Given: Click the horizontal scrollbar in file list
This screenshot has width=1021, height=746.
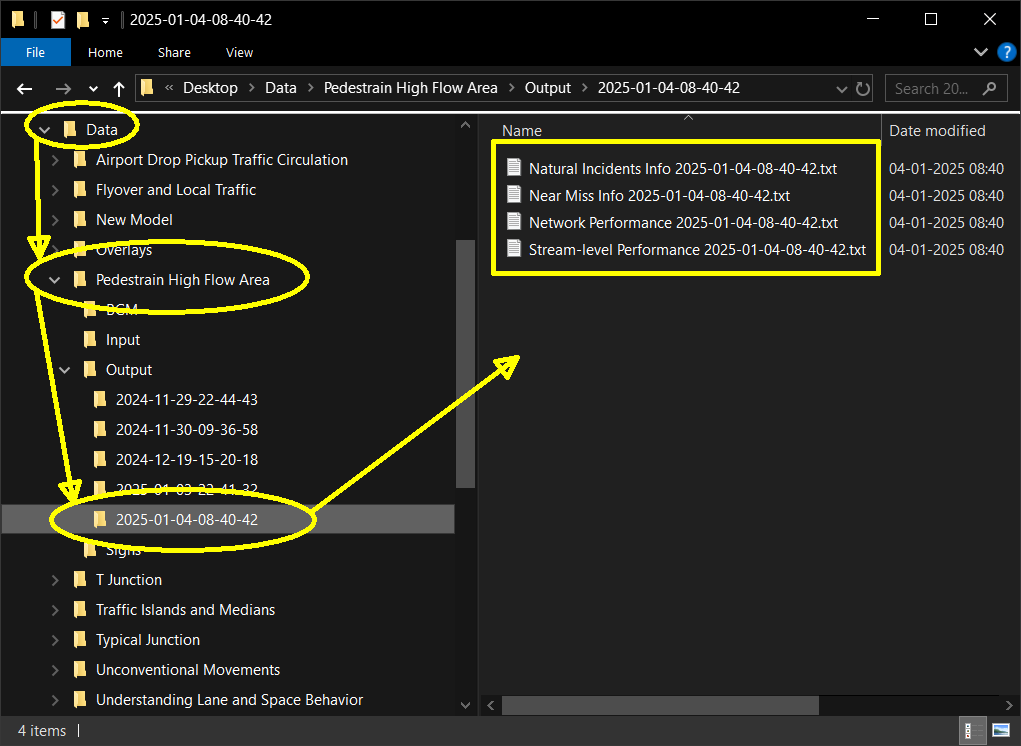Looking at the screenshot, I should point(660,705).
